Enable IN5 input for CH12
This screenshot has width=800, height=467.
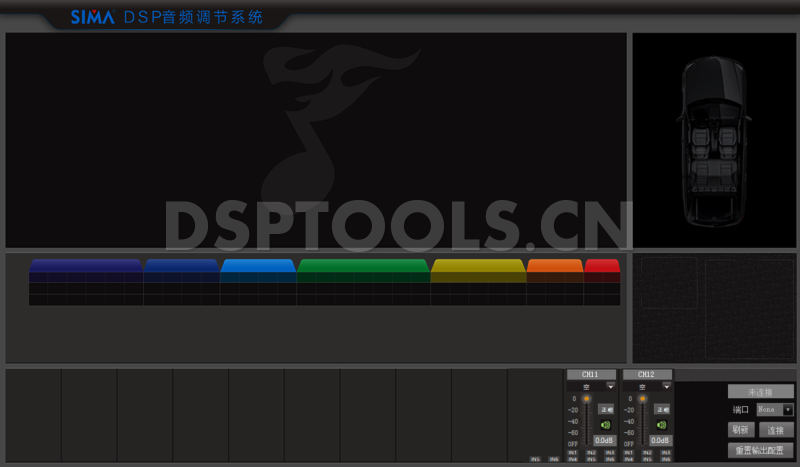click(647, 459)
